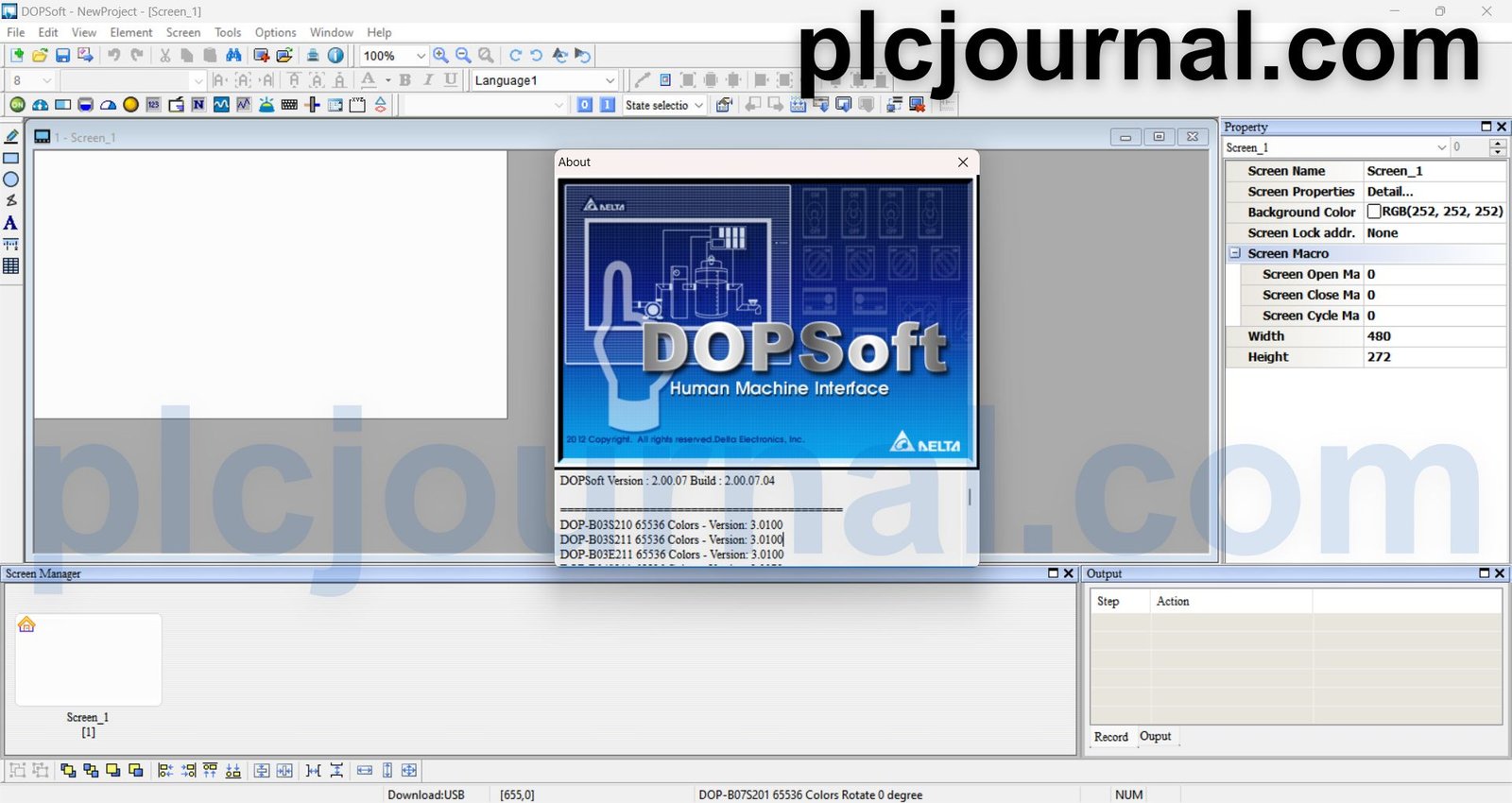This screenshot has width=1512, height=803.
Task: Open the Element menu
Action: (x=131, y=32)
